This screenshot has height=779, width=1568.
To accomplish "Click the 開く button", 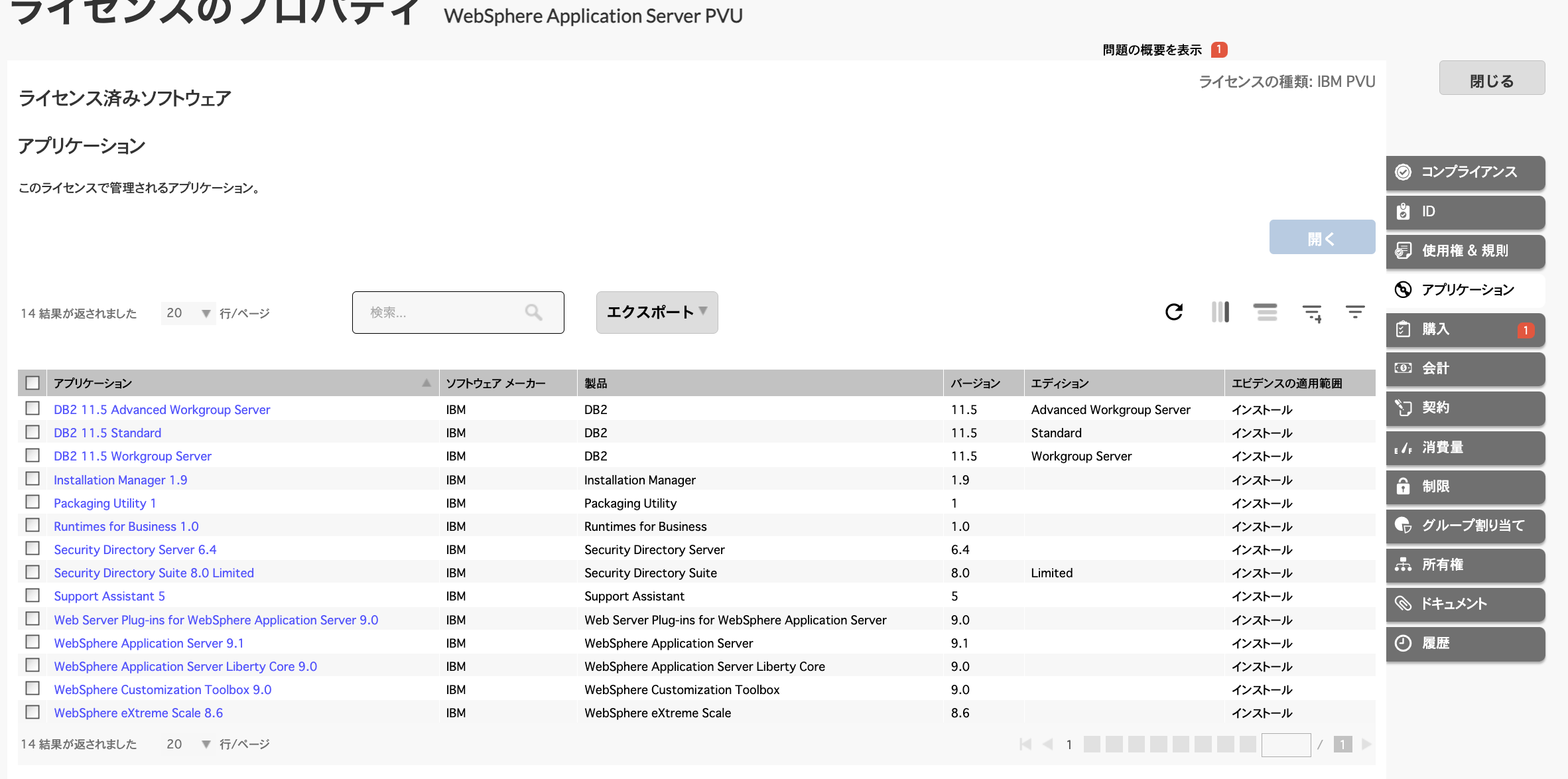I will tap(1322, 238).
